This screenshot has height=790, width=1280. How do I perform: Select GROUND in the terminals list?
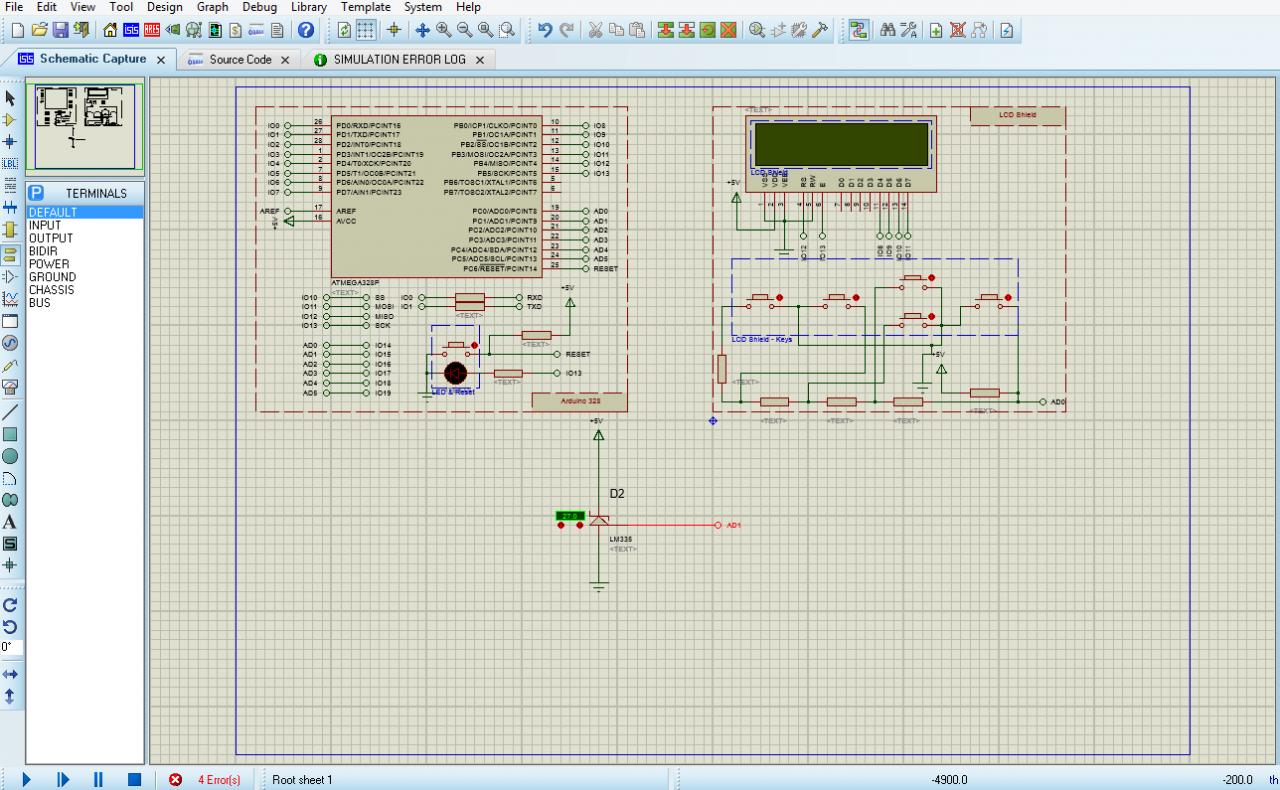tap(52, 277)
